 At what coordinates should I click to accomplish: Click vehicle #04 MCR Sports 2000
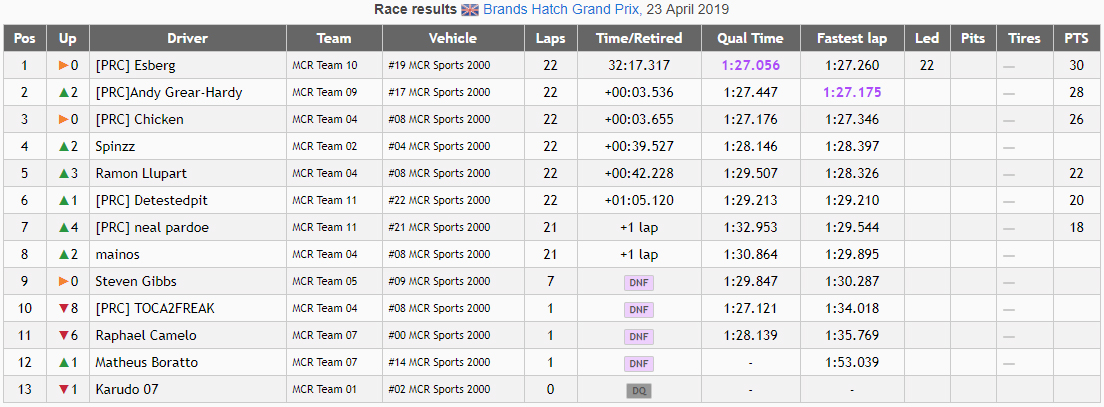(x=439, y=146)
